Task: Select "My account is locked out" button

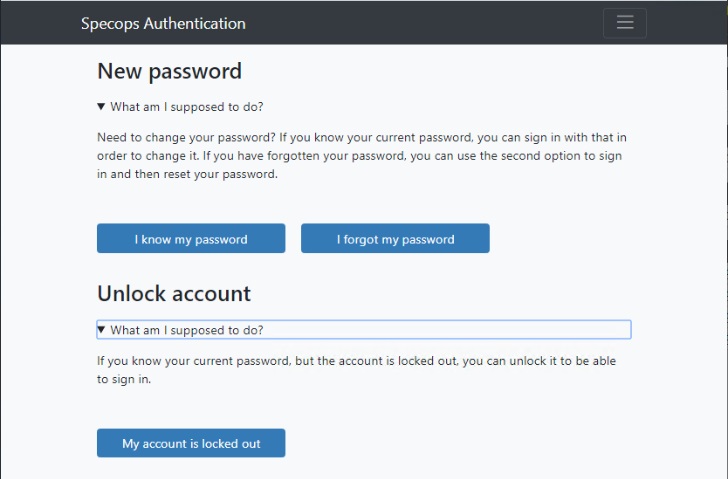Action: [191, 443]
